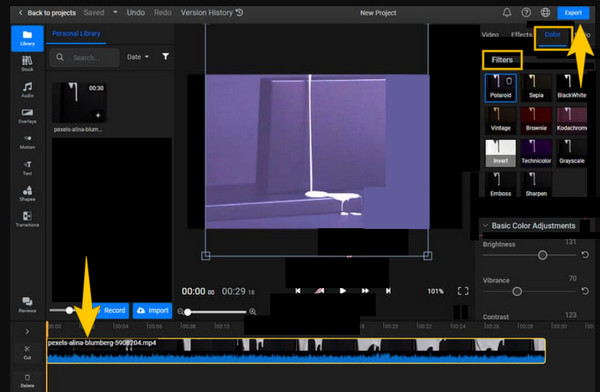
Task: Click the Export button
Action: (573, 13)
